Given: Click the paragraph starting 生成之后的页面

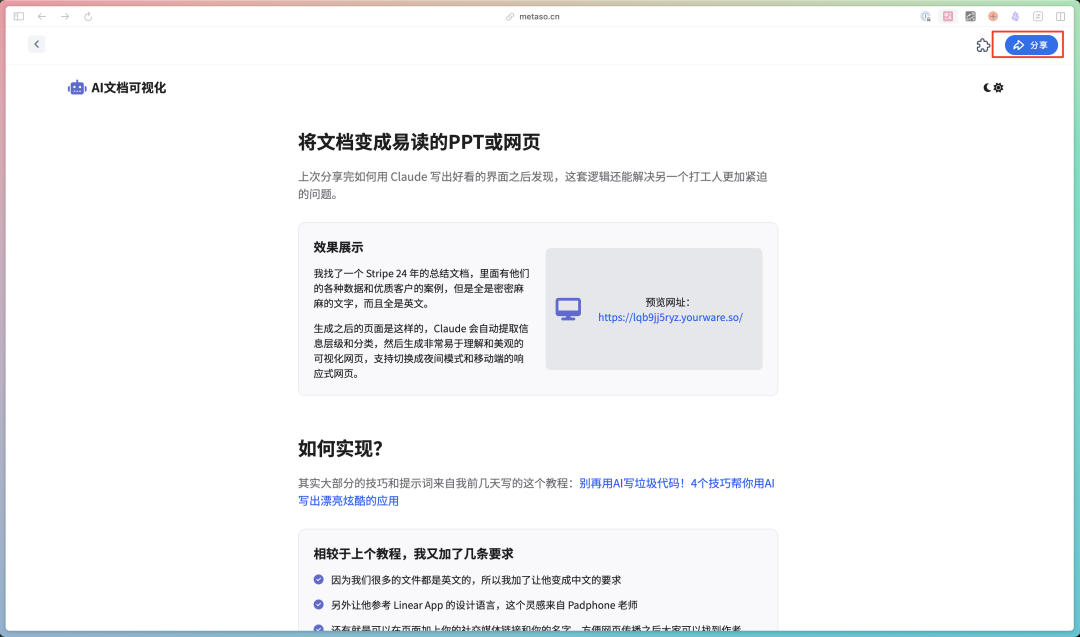Looking at the screenshot, I should pyautogui.click(x=422, y=351).
